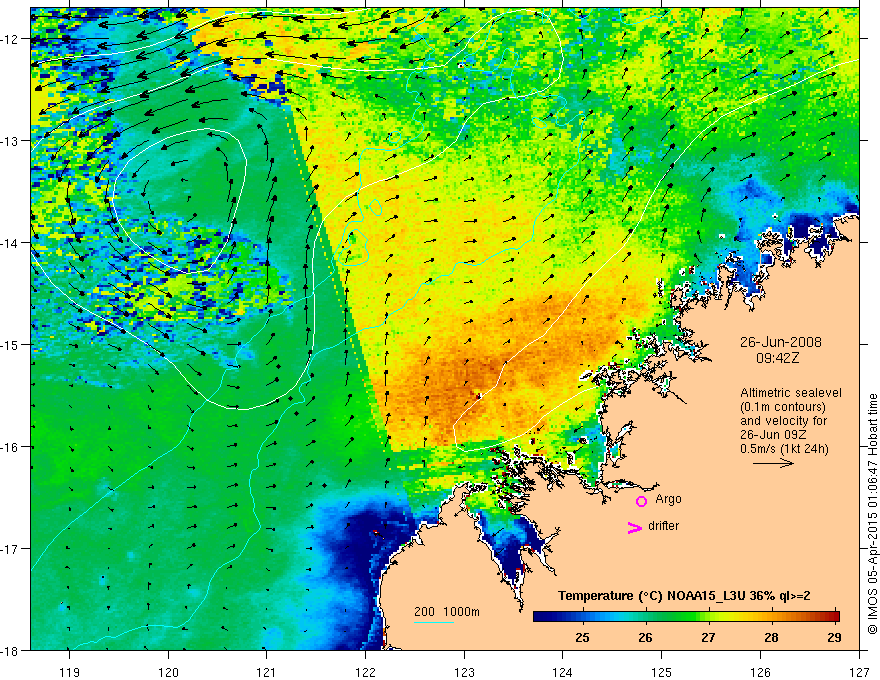Click latitude axis label -17
This screenshot has width=880, height=680.
coord(11,548)
